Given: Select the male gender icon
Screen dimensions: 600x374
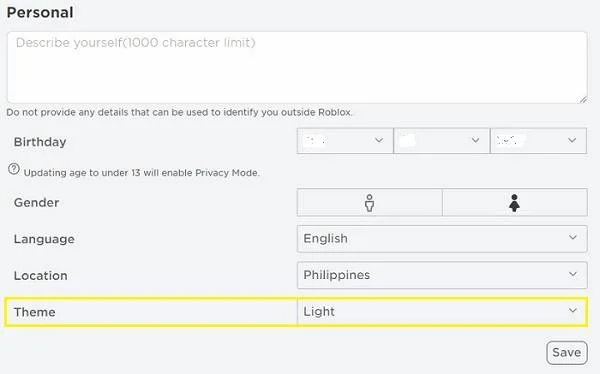Looking at the screenshot, I should coord(369,203).
